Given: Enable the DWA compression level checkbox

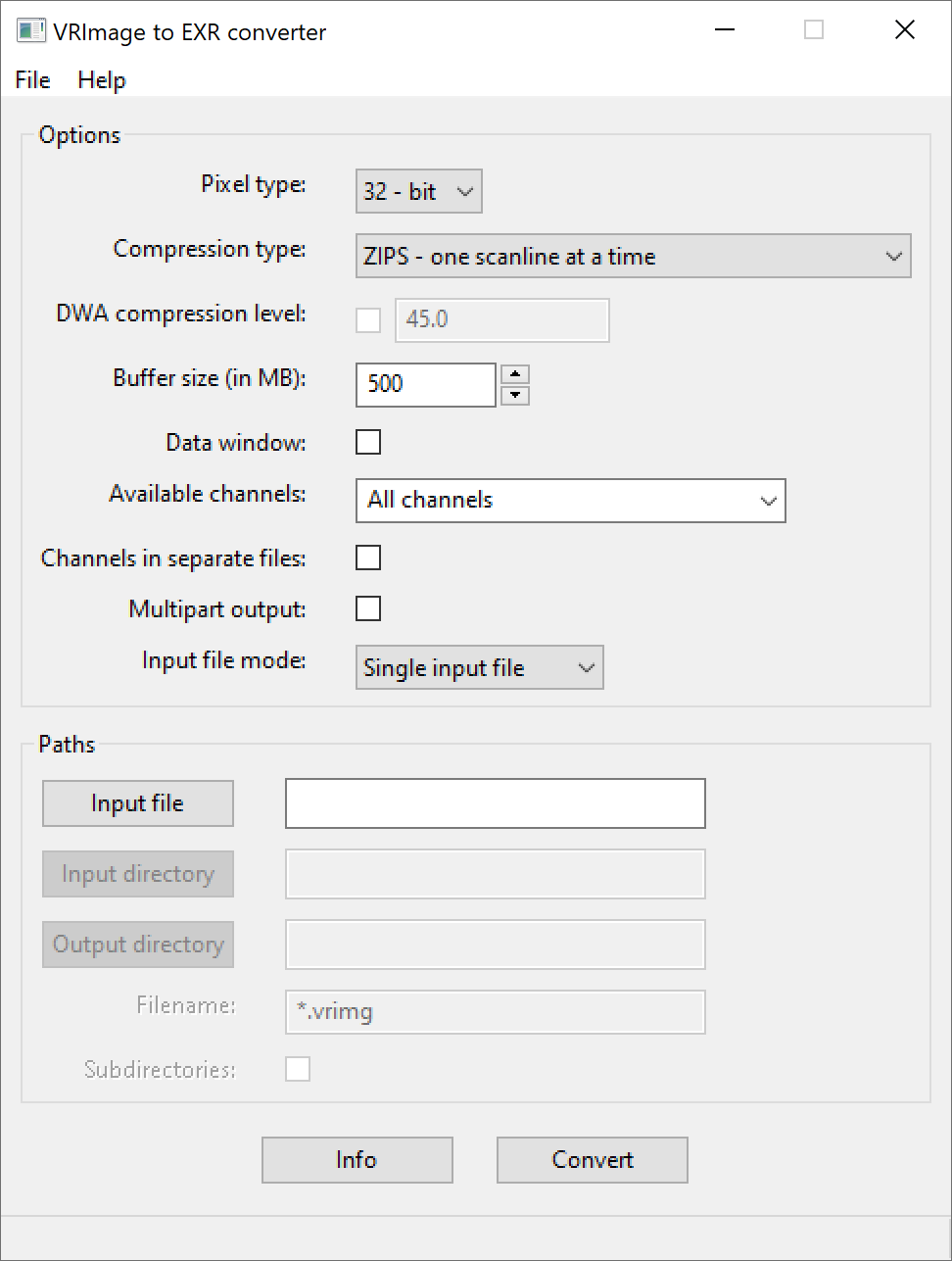Looking at the screenshot, I should (367, 319).
